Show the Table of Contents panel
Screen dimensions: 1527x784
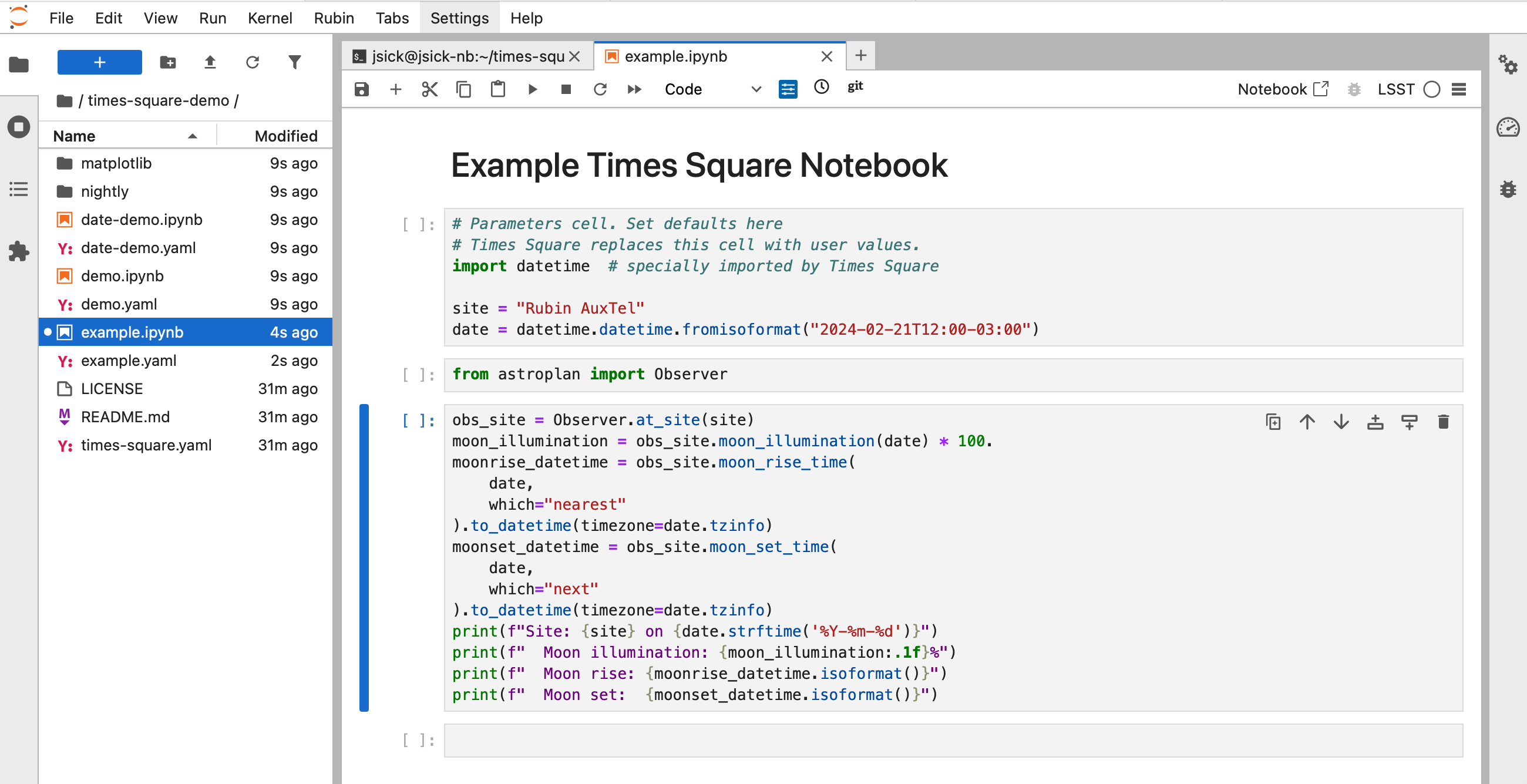click(x=19, y=190)
